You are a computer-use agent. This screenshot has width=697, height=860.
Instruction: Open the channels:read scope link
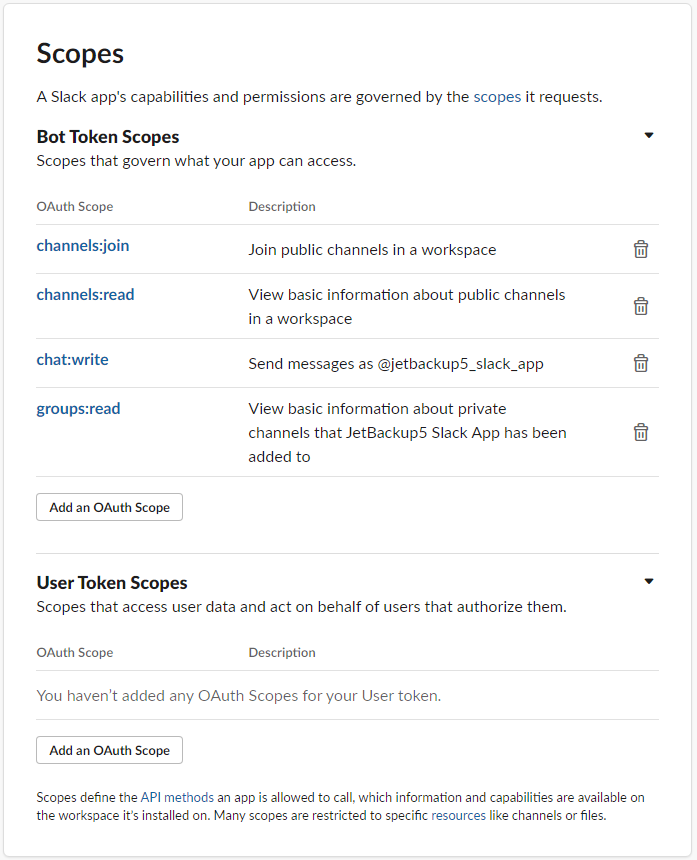[86, 295]
